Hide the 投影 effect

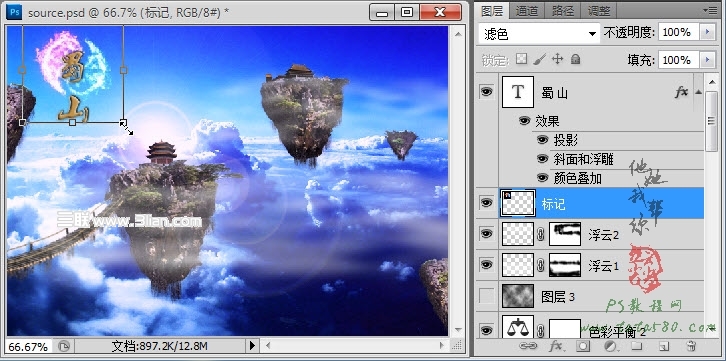coord(542,139)
